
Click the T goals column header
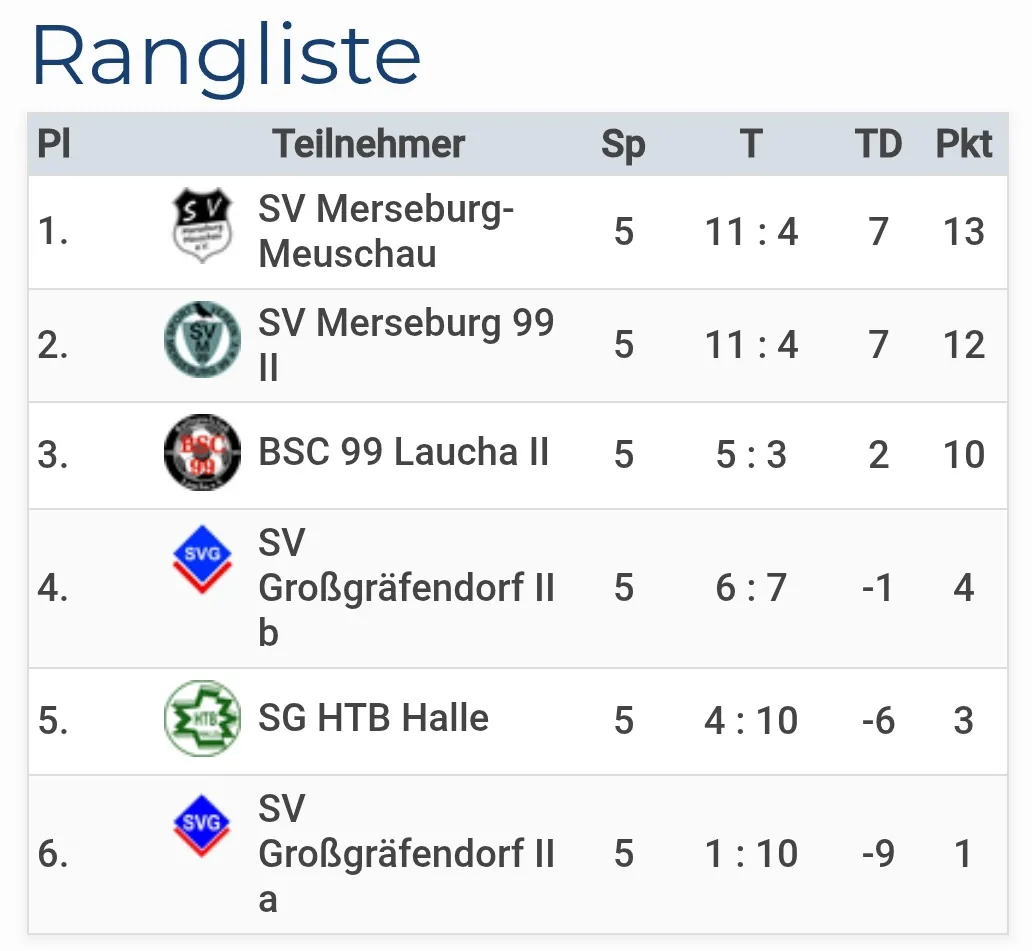pos(751,144)
